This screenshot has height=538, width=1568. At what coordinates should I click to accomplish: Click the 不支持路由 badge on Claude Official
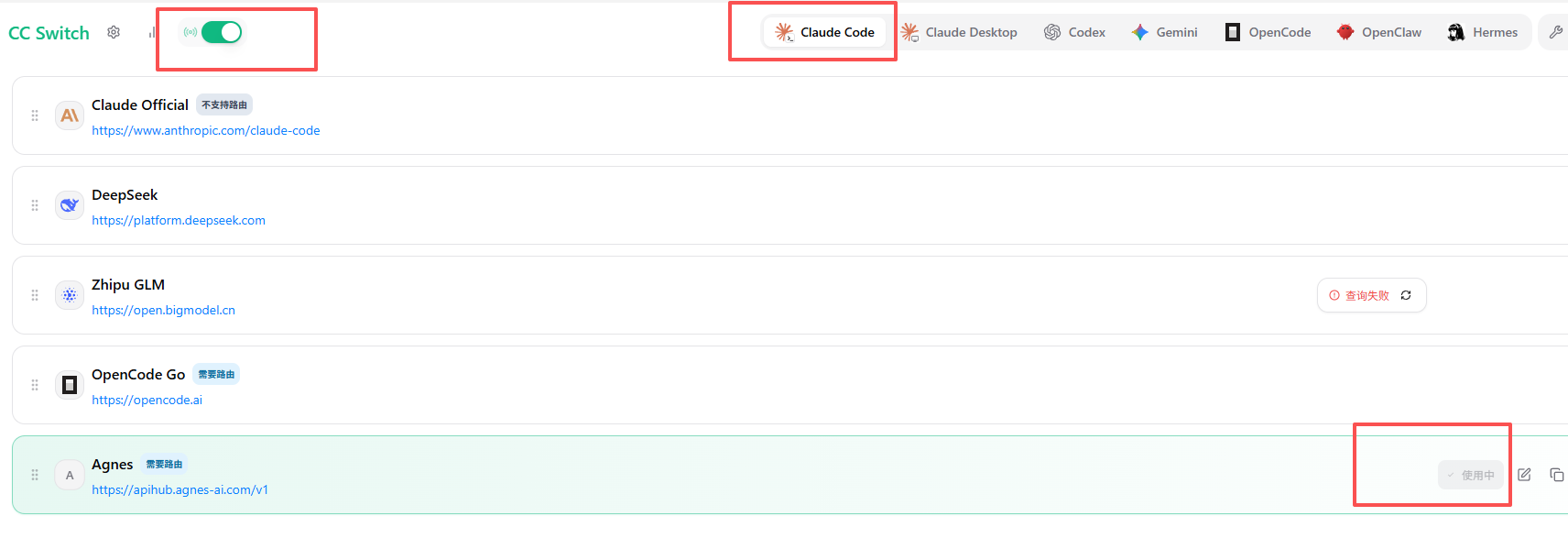click(x=224, y=104)
